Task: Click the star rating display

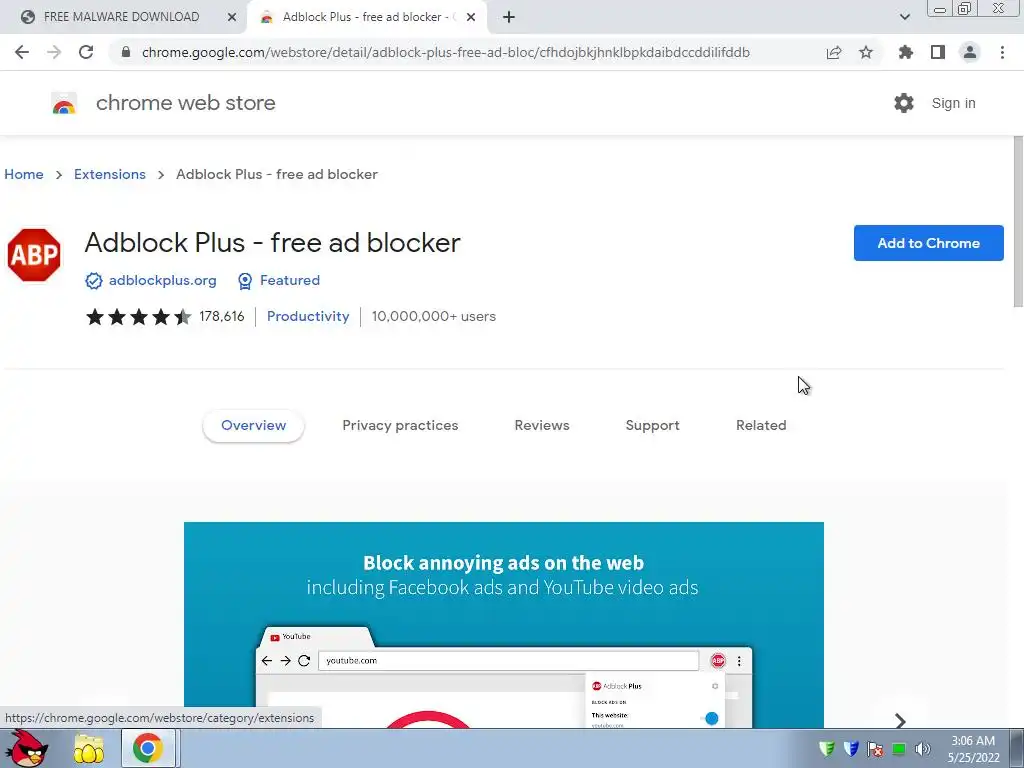Action: (138, 317)
